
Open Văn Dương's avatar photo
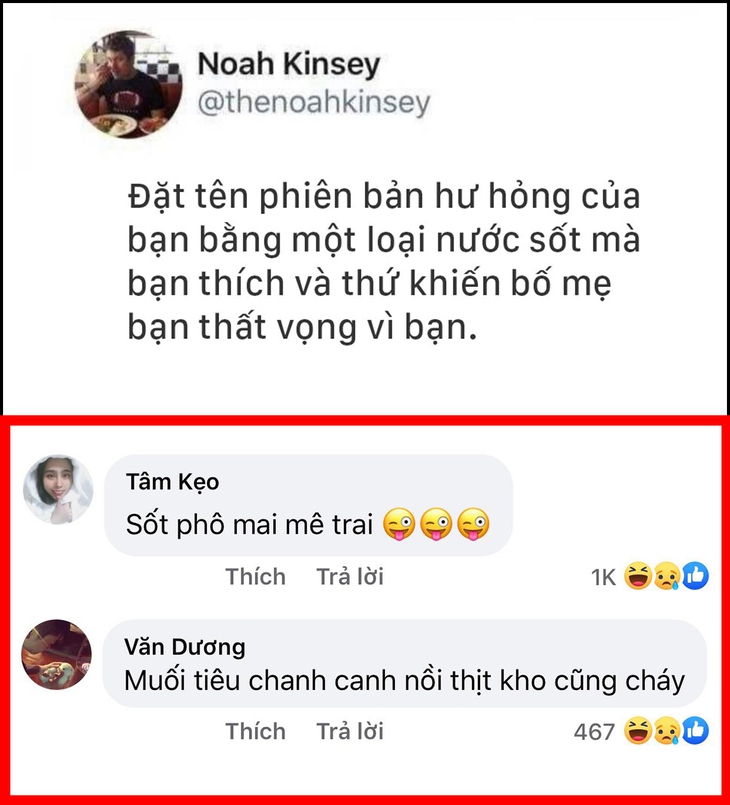56,654
